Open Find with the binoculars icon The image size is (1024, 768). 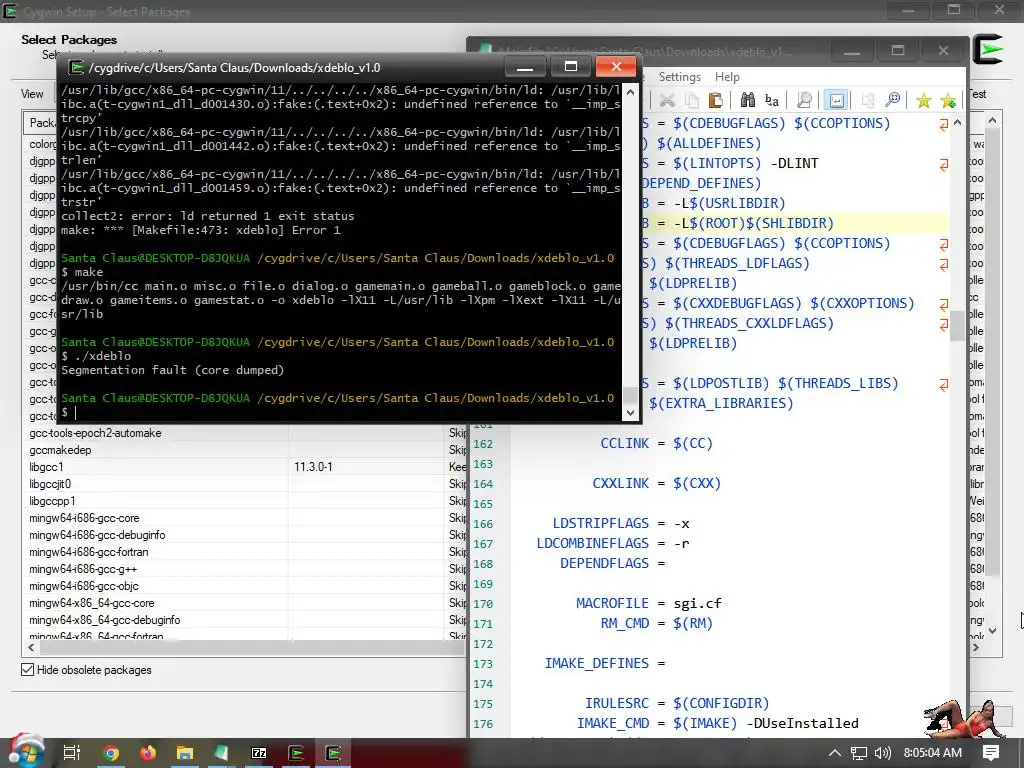(748, 100)
